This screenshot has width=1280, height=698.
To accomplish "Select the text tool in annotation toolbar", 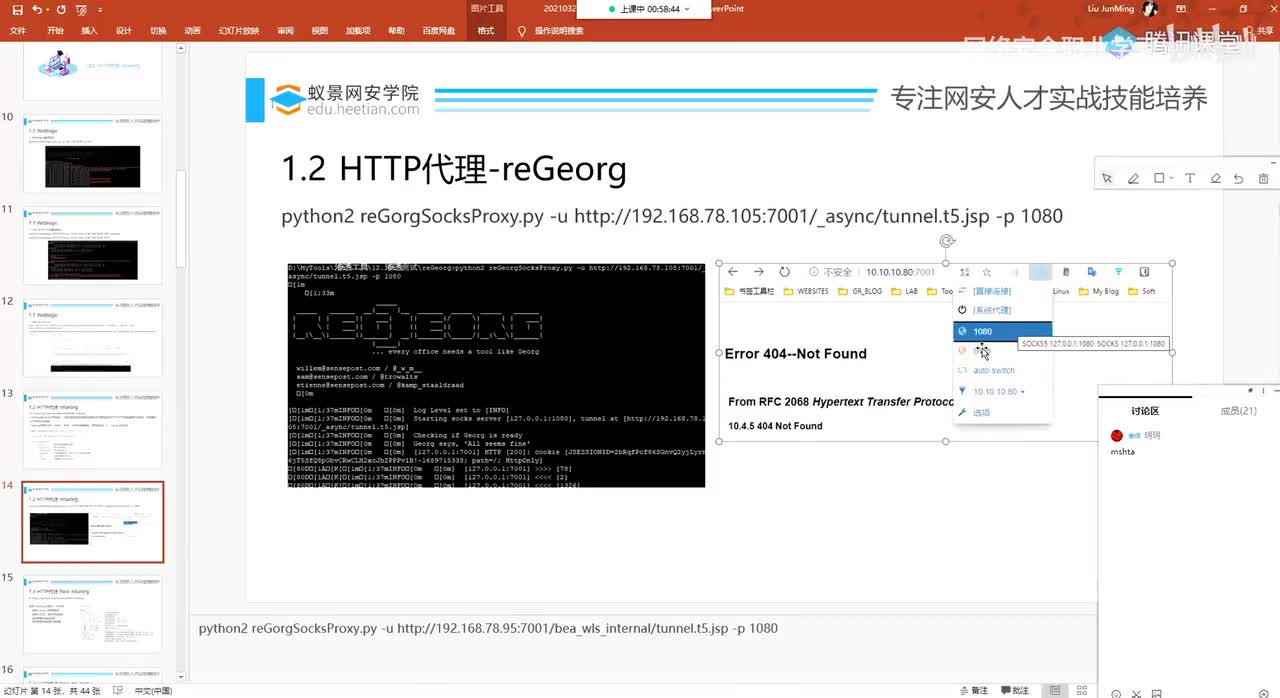I will click(x=1190, y=178).
